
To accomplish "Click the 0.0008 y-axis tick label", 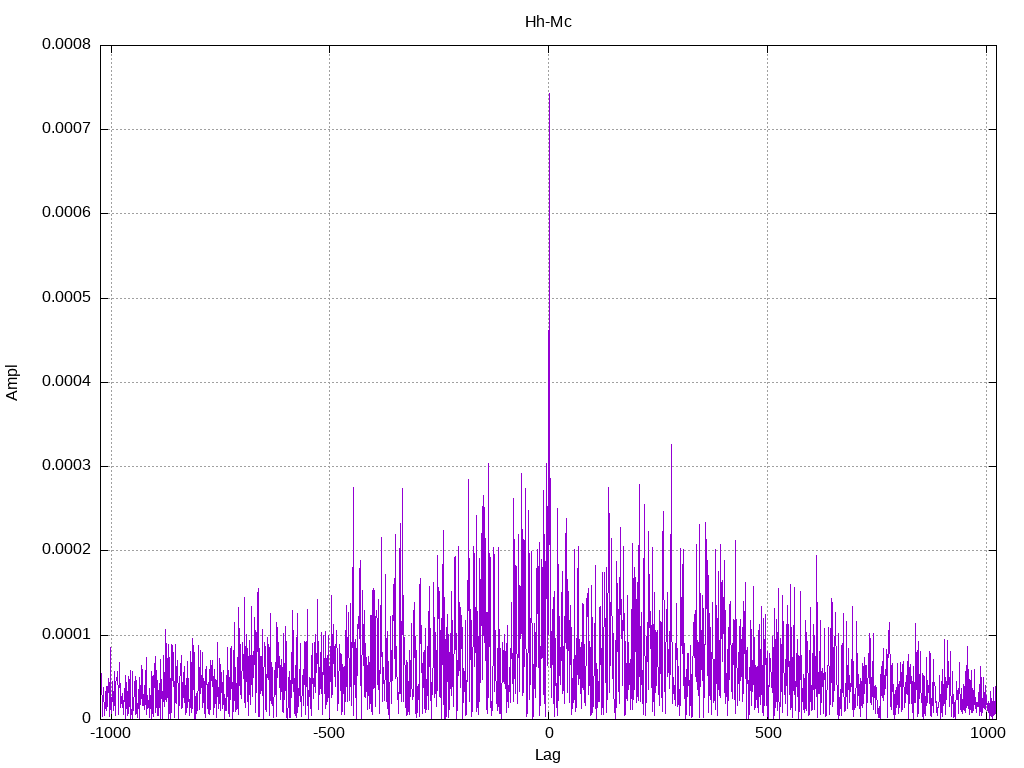I will point(66,45).
